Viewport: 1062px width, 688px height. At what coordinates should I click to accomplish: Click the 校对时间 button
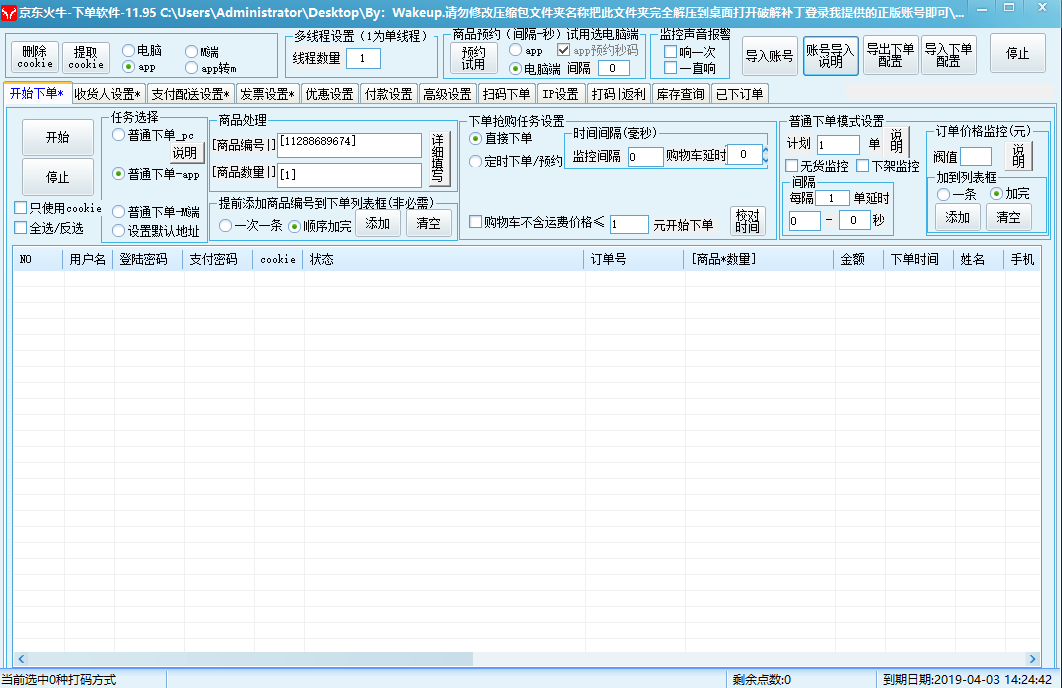point(748,221)
